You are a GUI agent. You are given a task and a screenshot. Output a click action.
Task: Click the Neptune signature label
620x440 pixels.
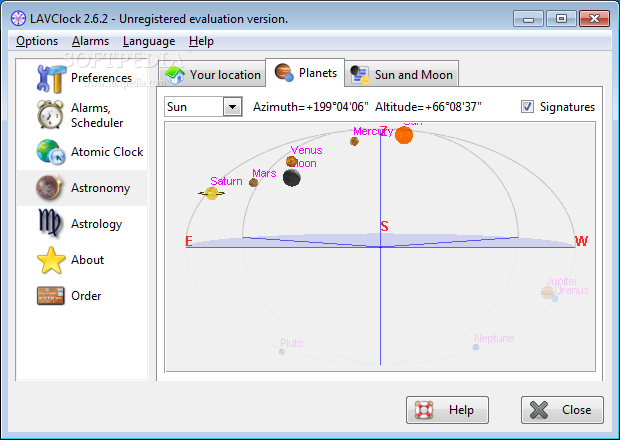494,338
